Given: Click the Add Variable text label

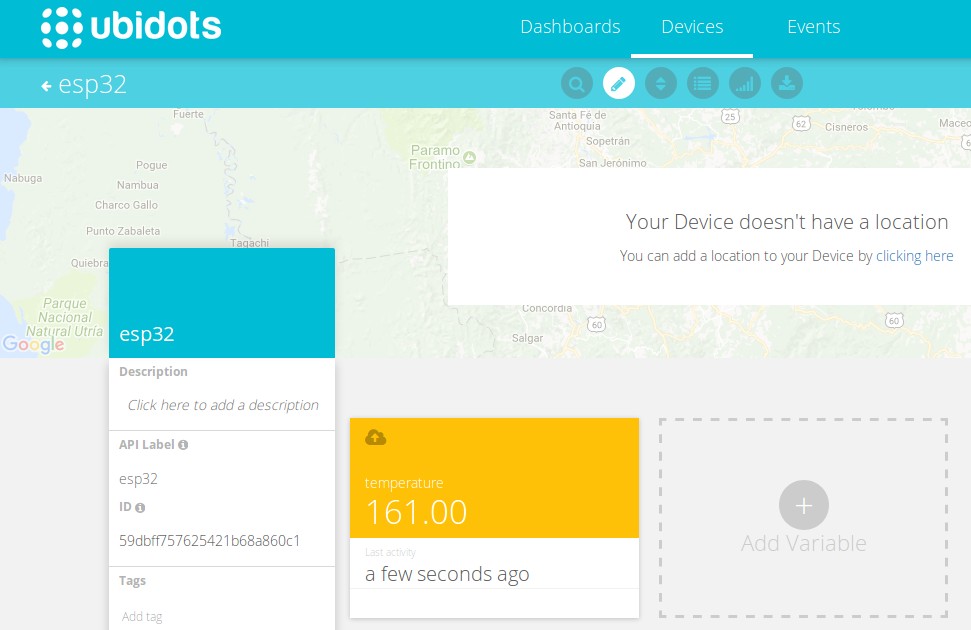Looking at the screenshot, I should [x=803, y=543].
